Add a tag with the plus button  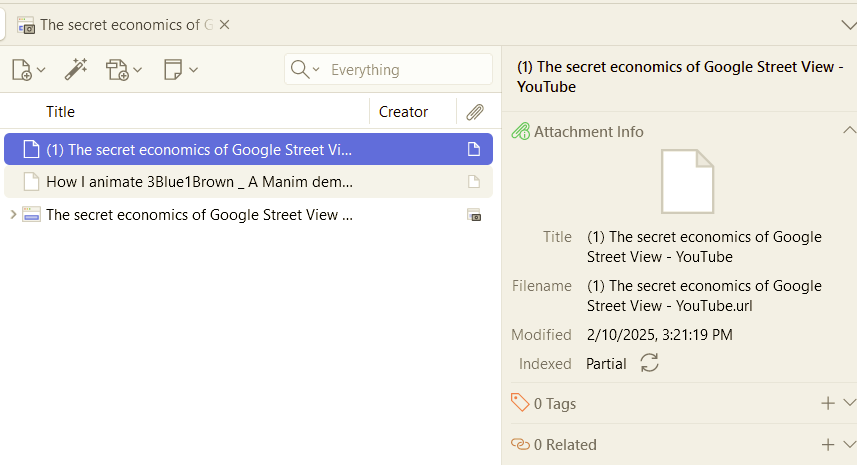coord(827,403)
